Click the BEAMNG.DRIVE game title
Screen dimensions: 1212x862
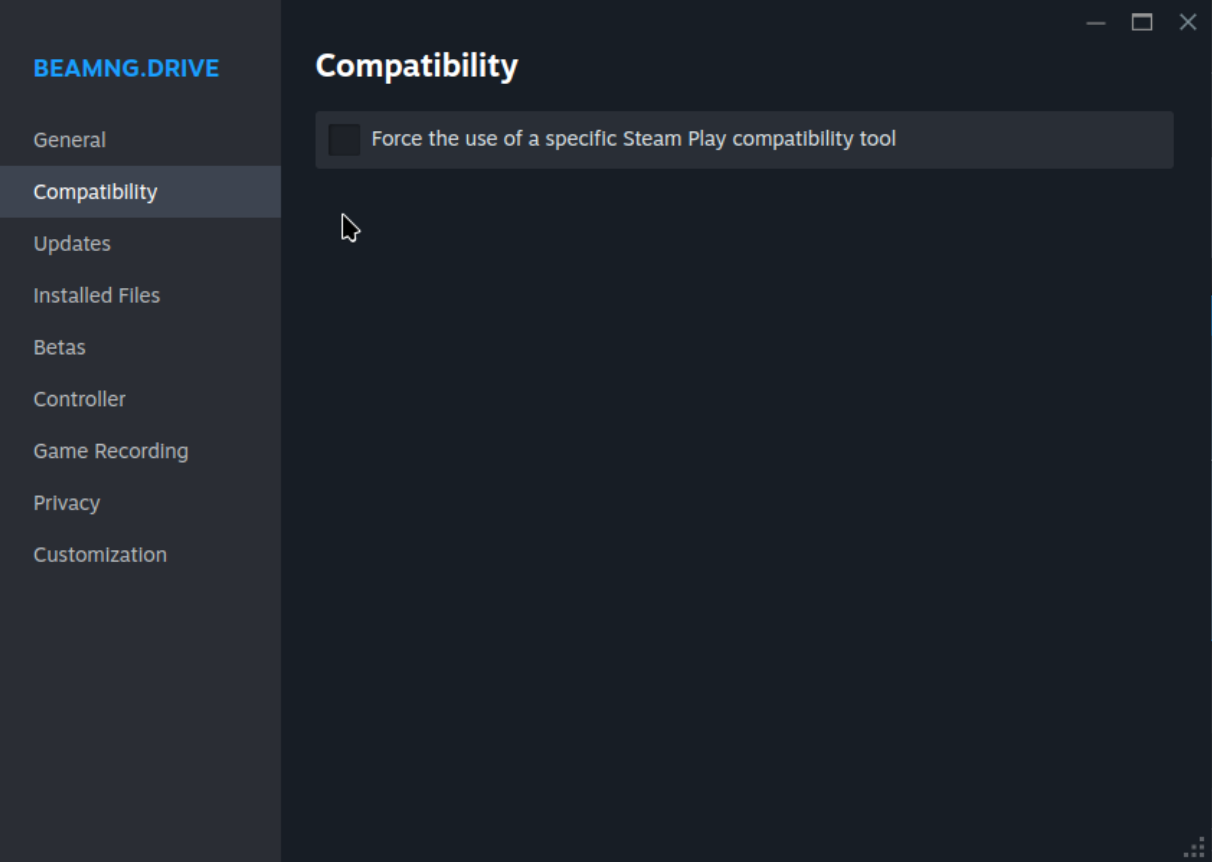tap(126, 69)
